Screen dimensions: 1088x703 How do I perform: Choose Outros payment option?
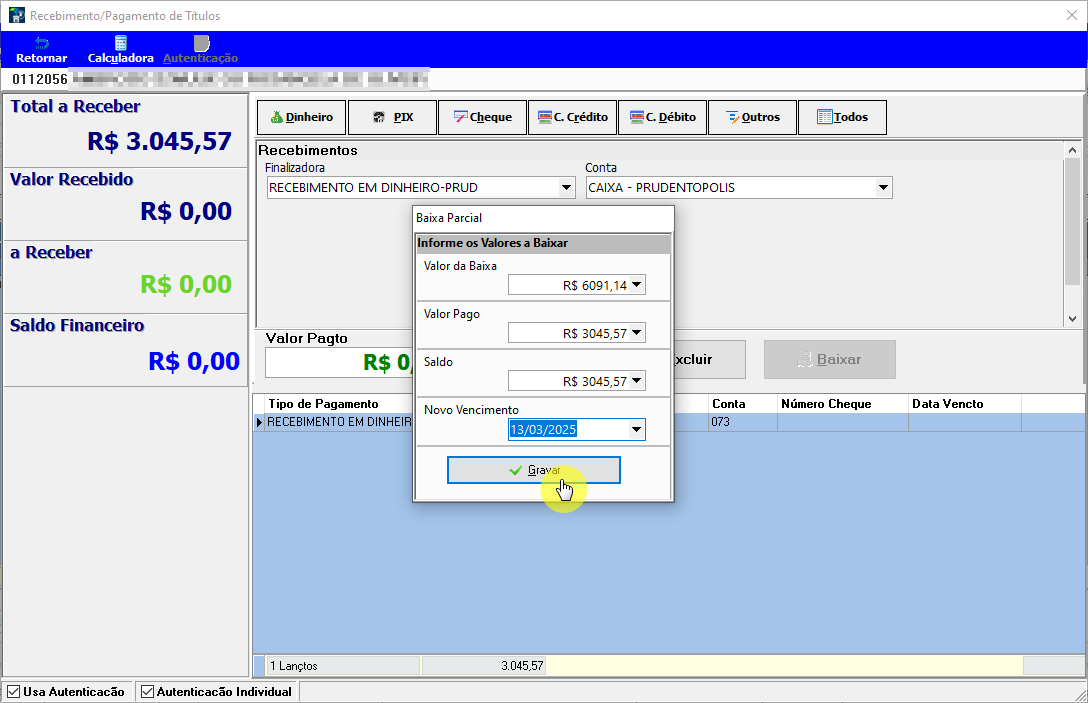coord(753,117)
